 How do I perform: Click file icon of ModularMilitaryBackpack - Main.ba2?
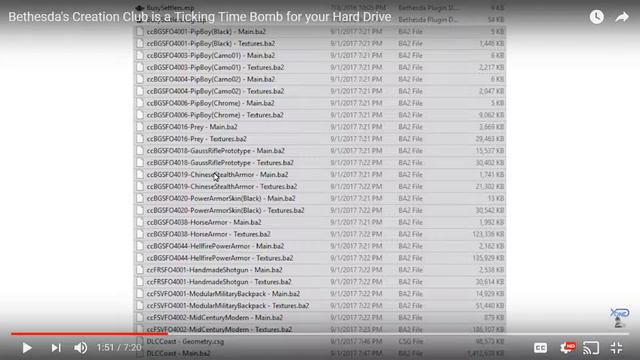click(x=140, y=293)
